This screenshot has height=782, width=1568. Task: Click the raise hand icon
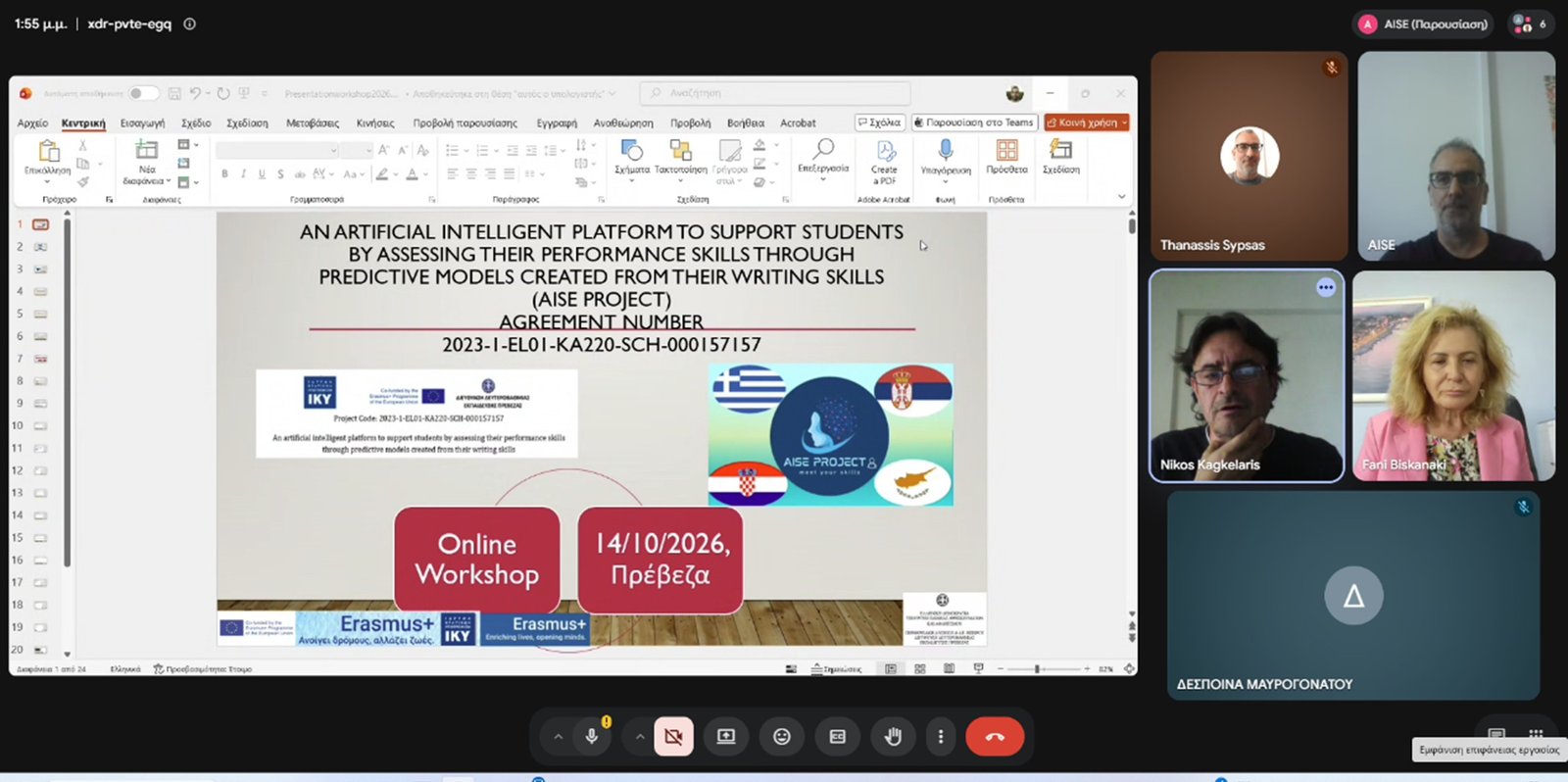(x=893, y=737)
